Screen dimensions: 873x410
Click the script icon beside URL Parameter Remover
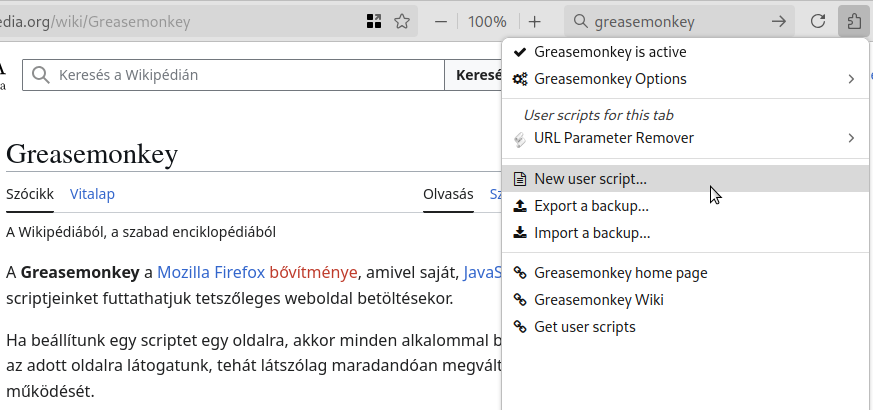coord(520,138)
